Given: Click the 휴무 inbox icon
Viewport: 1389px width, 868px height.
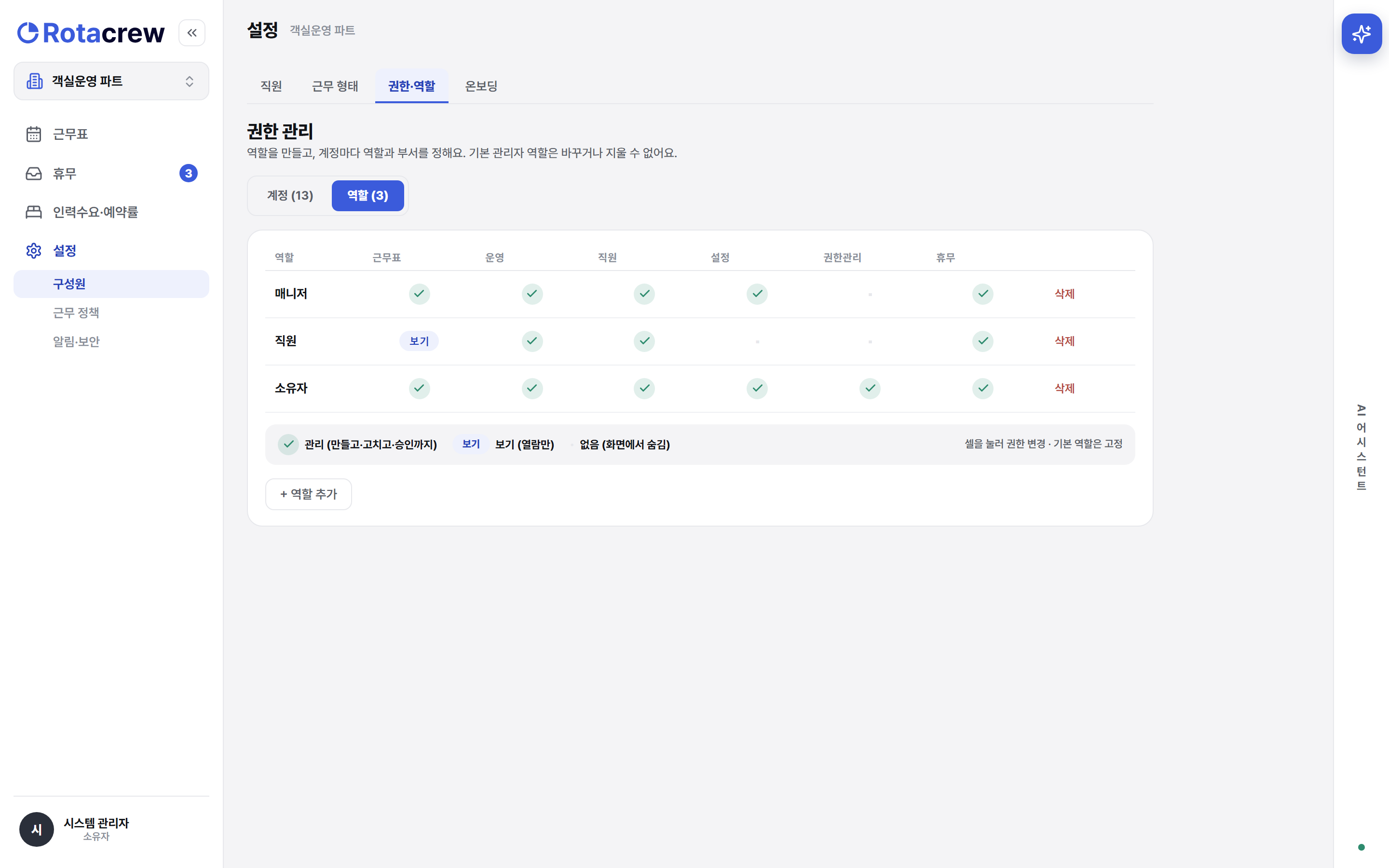Looking at the screenshot, I should tap(34, 174).
